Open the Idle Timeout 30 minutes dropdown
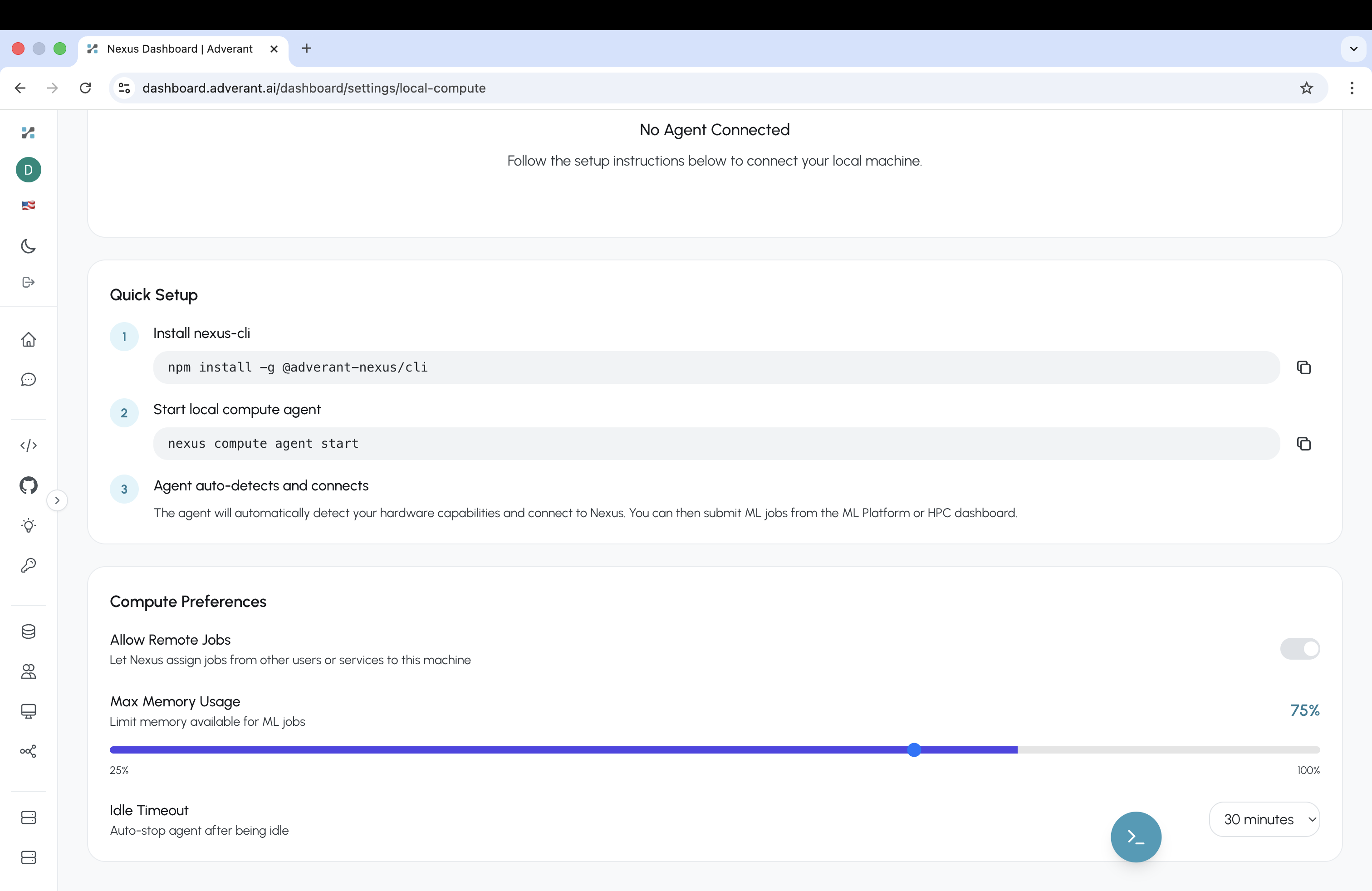This screenshot has width=1372, height=891. click(1265, 819)
